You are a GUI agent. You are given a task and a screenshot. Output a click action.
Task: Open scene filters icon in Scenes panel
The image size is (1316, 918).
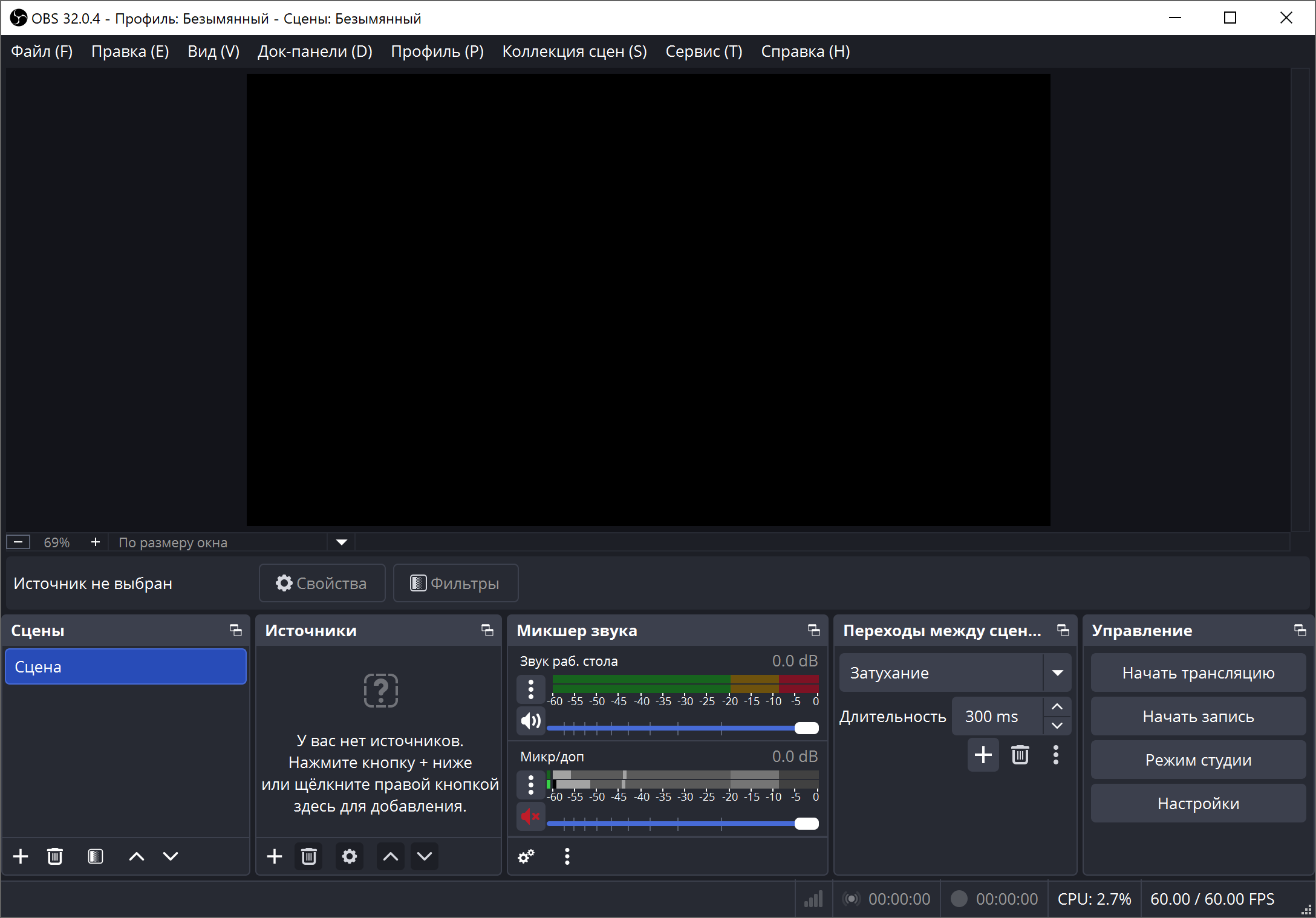coord(96,856)
